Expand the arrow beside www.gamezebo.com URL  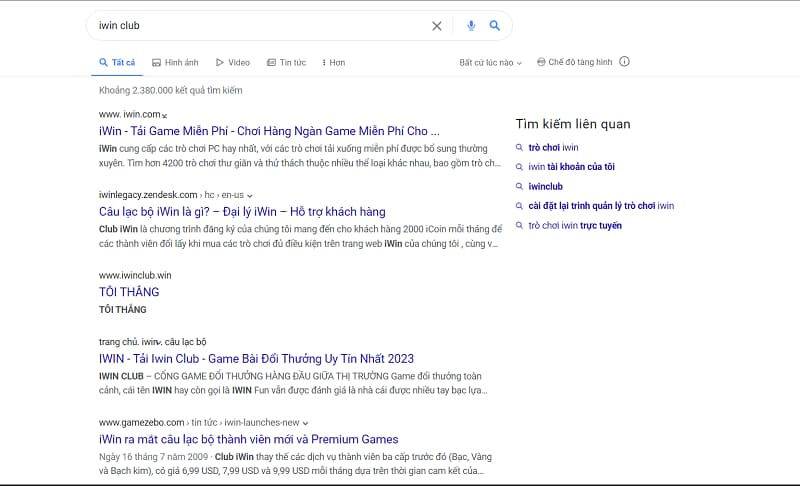click(x=305, y=423)
